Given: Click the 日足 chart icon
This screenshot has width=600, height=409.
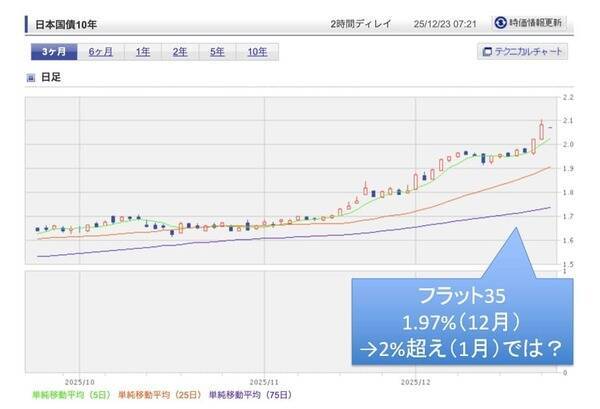Looking at the screenshot, I should click(31, 78).
